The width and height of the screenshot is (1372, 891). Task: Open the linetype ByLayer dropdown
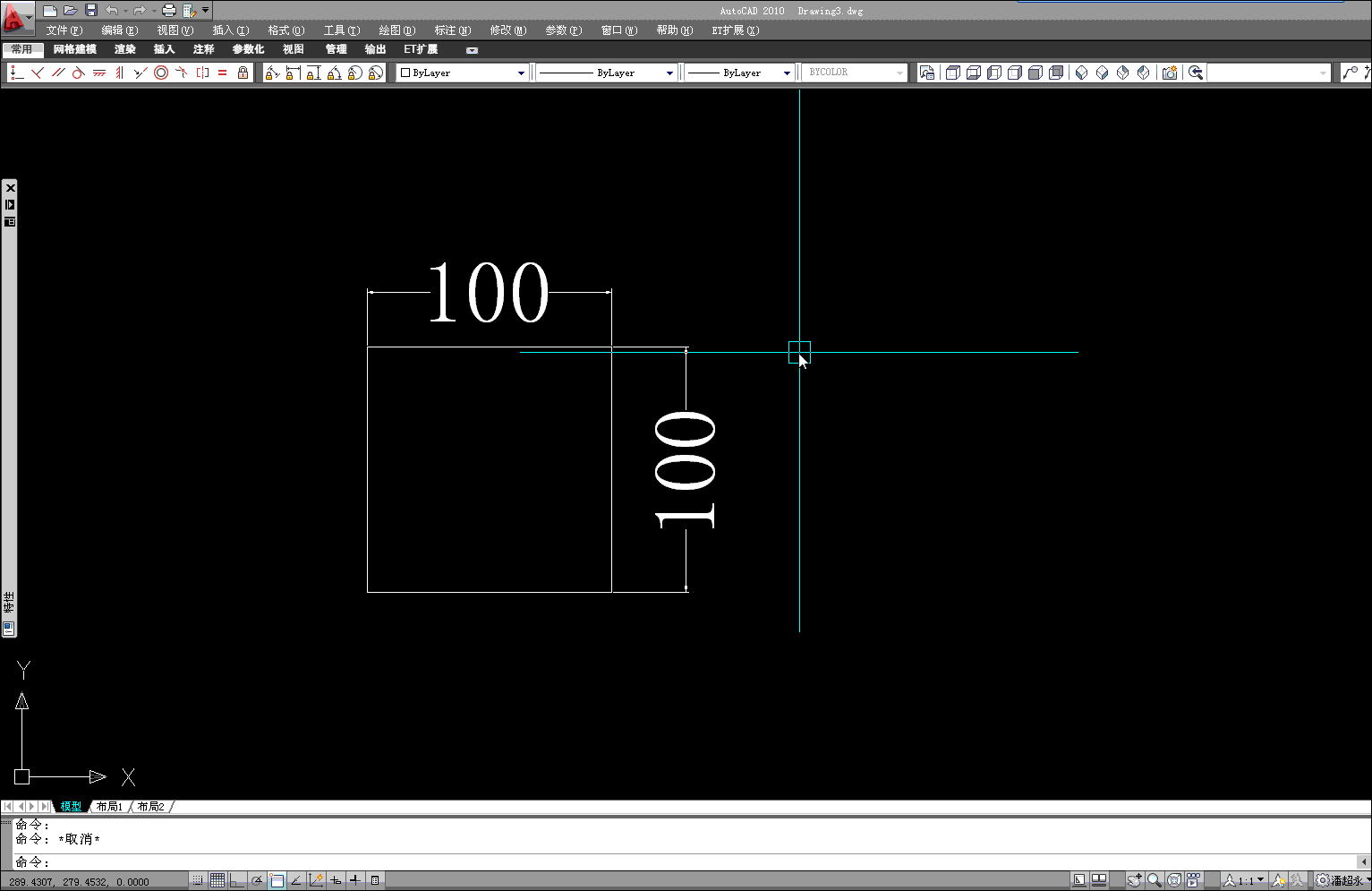606,73
